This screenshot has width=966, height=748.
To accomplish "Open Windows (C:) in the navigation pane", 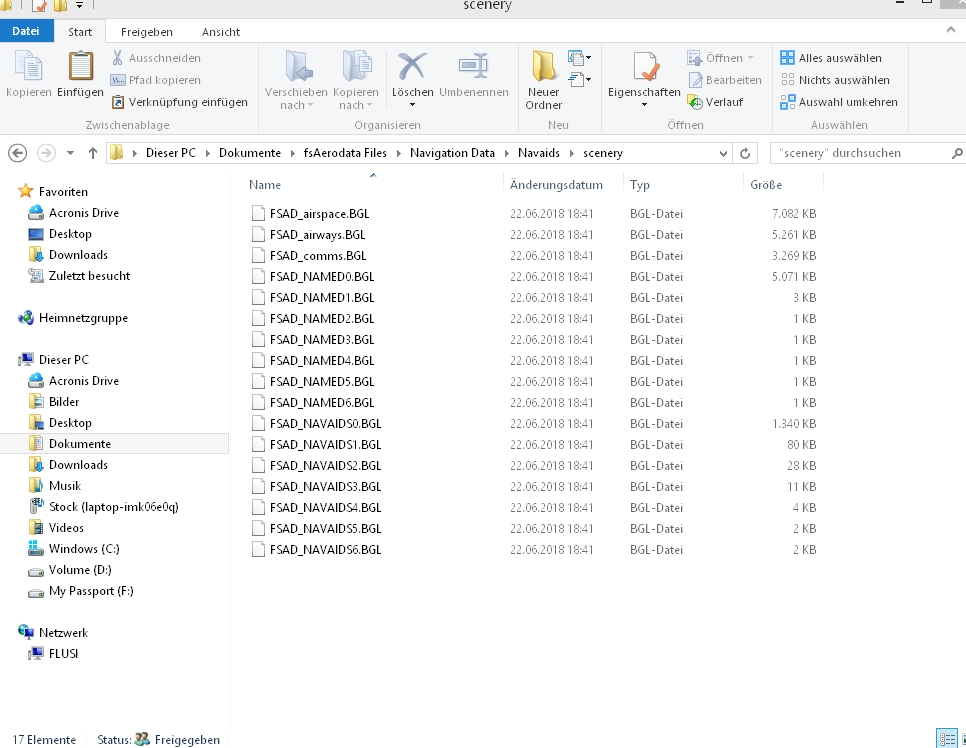I will 84,549.
